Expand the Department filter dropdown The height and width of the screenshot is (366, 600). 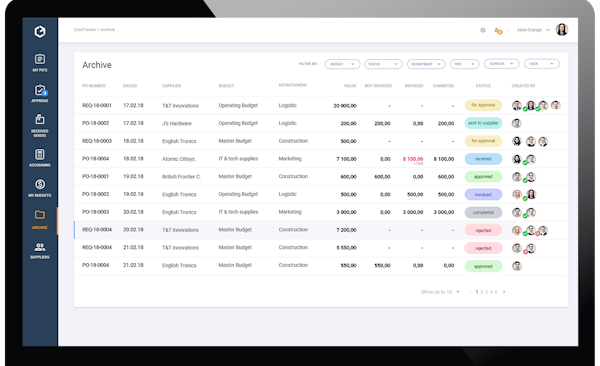(x=426, y=64)
